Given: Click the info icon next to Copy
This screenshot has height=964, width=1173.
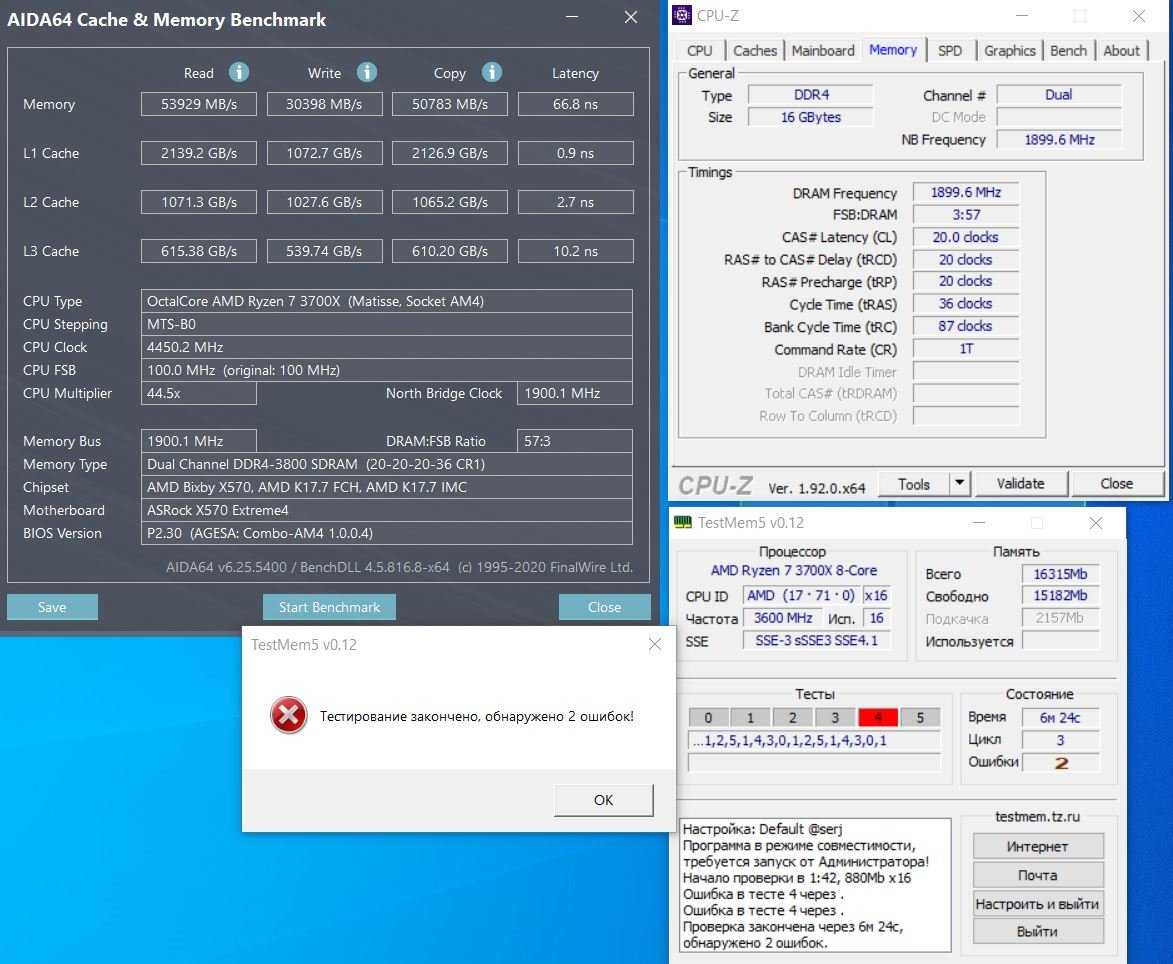Looking at the screenshot, I should click(x=491, y=72).
